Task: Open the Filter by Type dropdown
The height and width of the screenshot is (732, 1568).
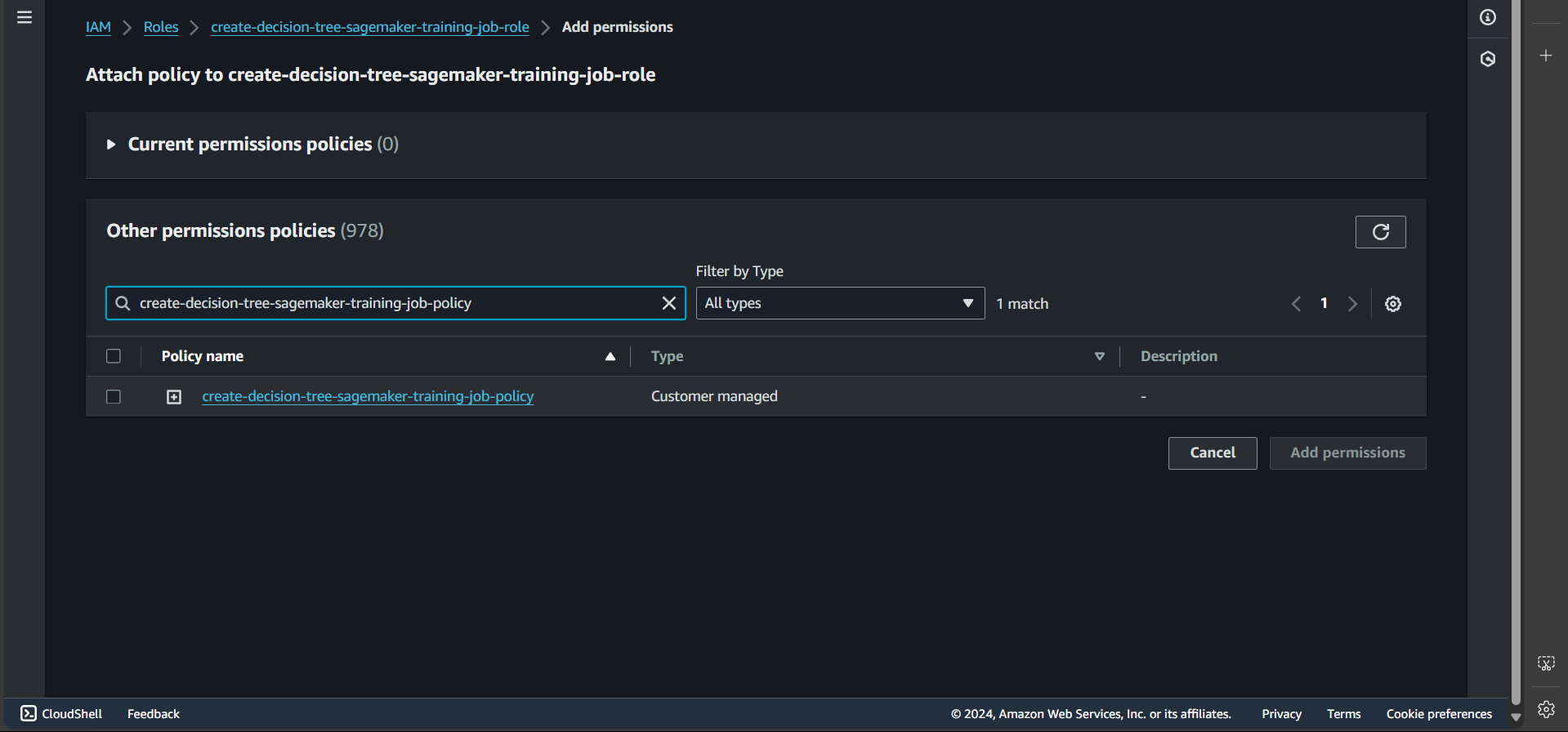Action: pyautogui.click(x=840, y=303)
